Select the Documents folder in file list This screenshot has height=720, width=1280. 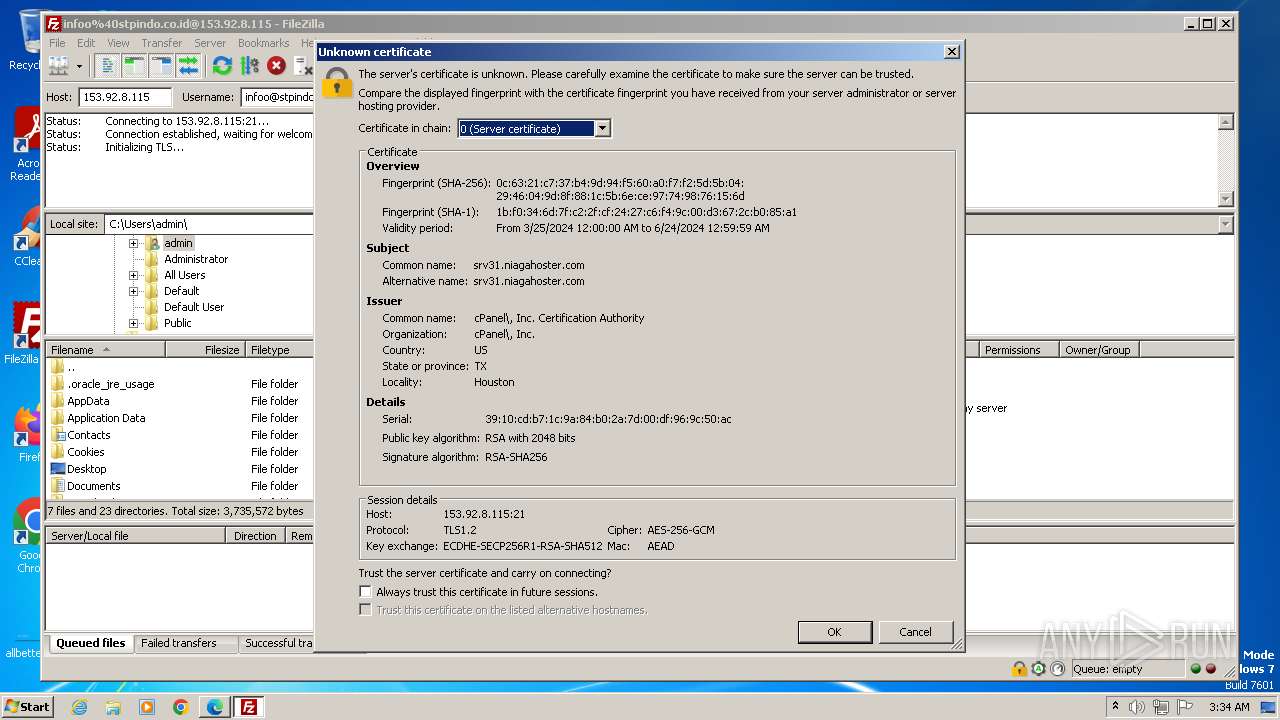pyautogui.click(x=93, y=486)
